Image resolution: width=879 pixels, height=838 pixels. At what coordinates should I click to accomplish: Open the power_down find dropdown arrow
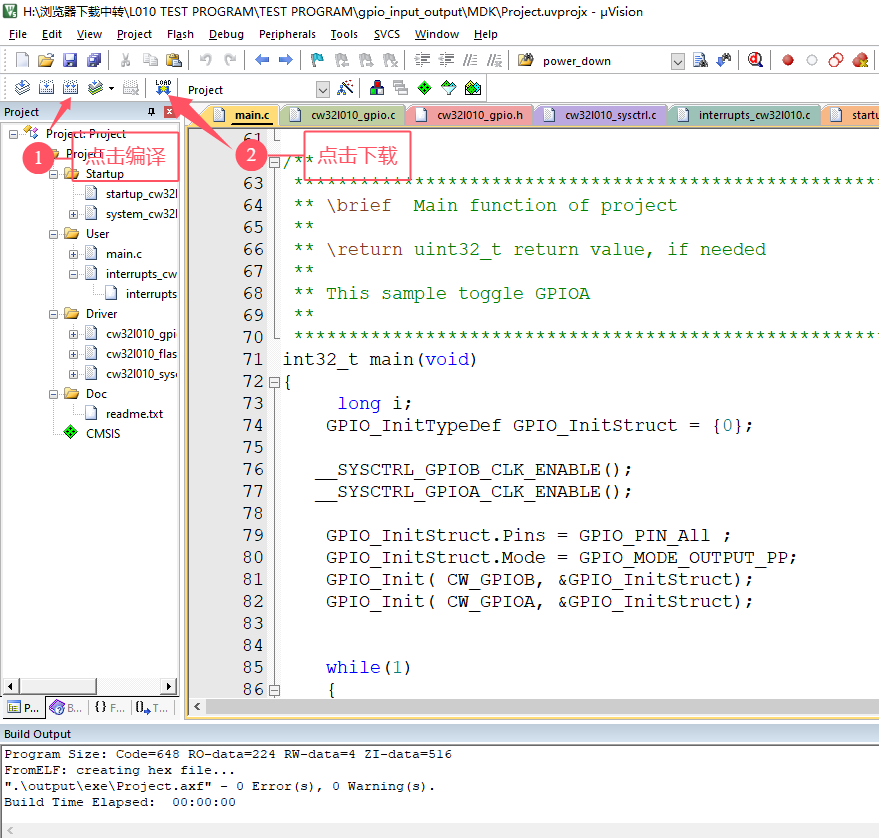pyautogui.click(x=678, y=61)
